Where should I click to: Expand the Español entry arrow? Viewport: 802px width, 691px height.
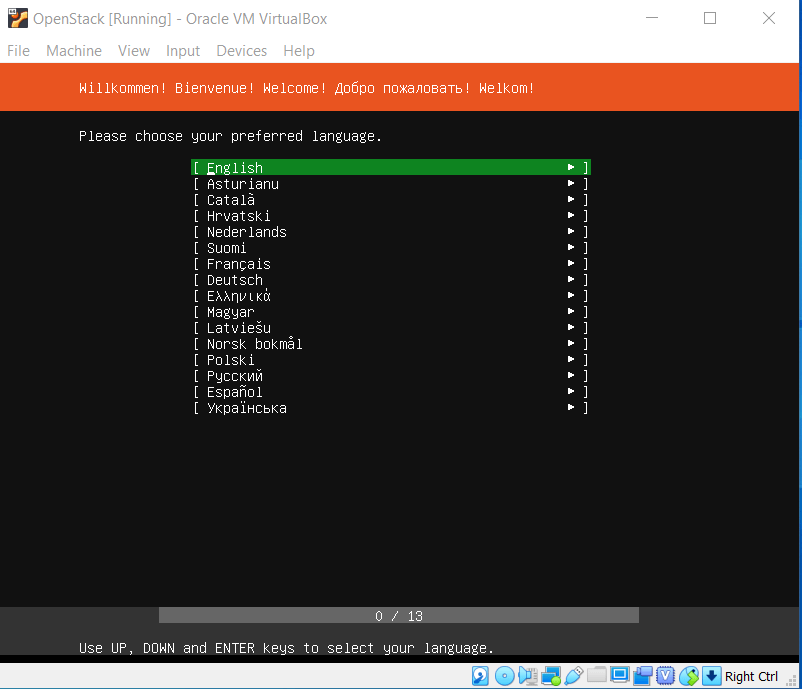571,392
